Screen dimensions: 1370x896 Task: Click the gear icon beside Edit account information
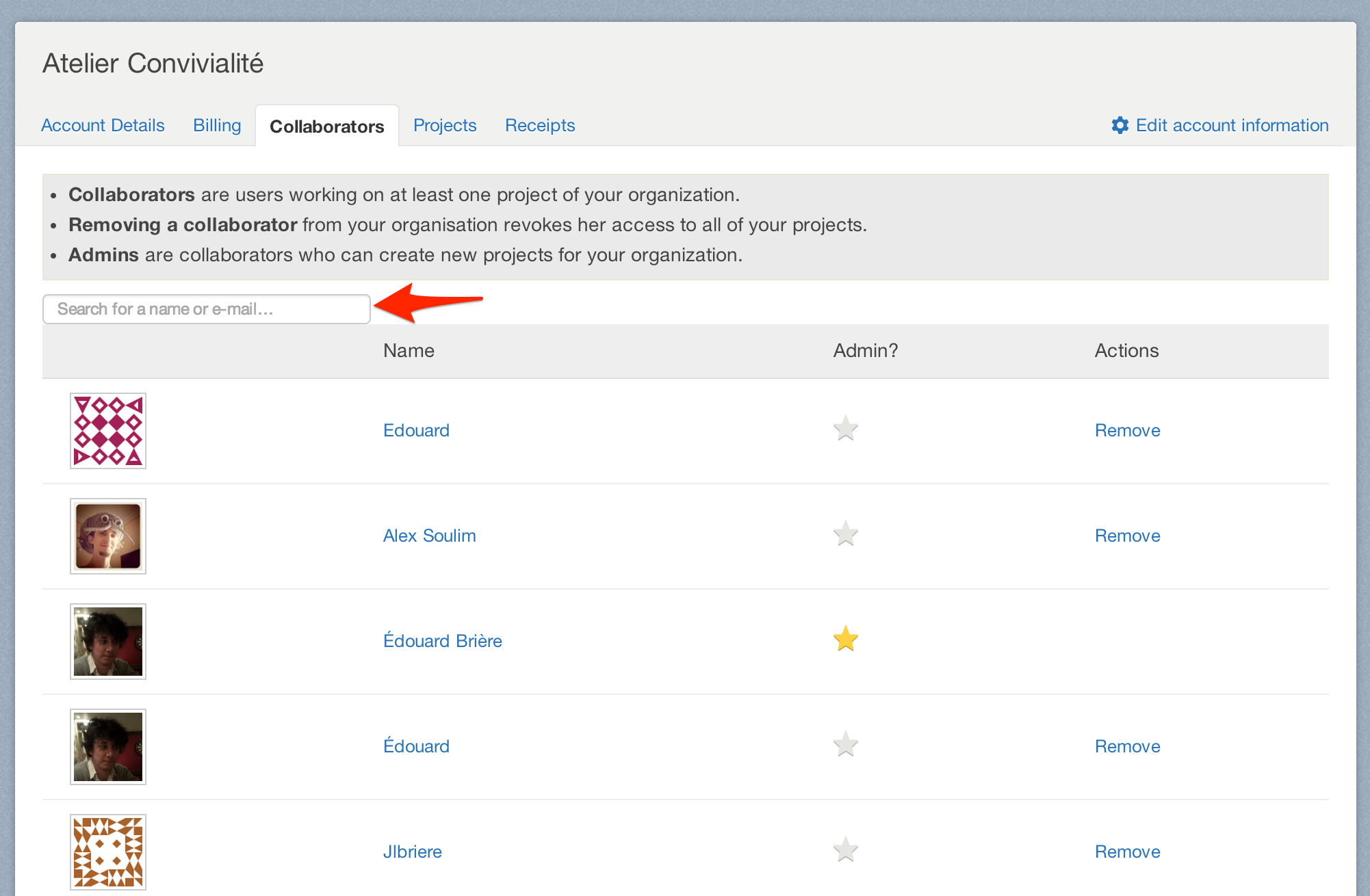1120,125
